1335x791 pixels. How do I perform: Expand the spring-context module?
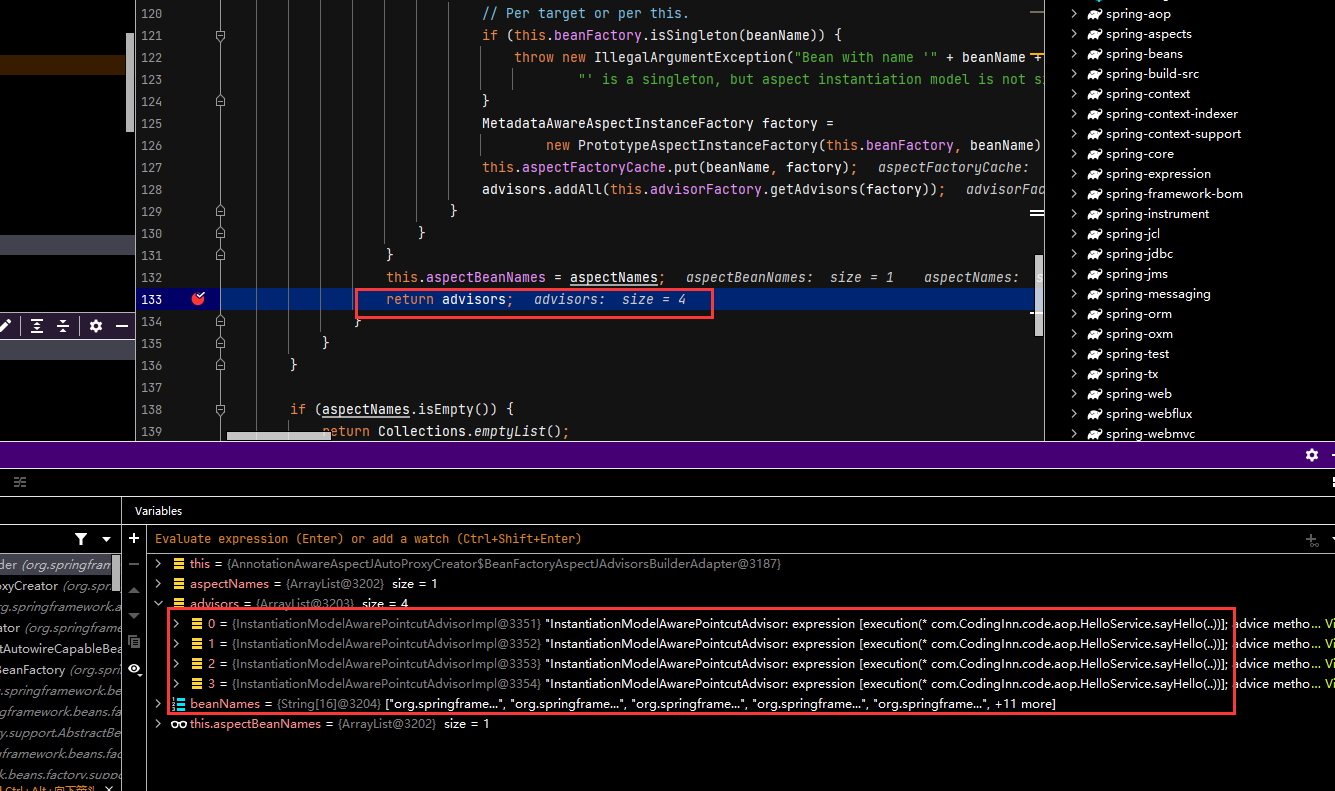click(1074, 94)
